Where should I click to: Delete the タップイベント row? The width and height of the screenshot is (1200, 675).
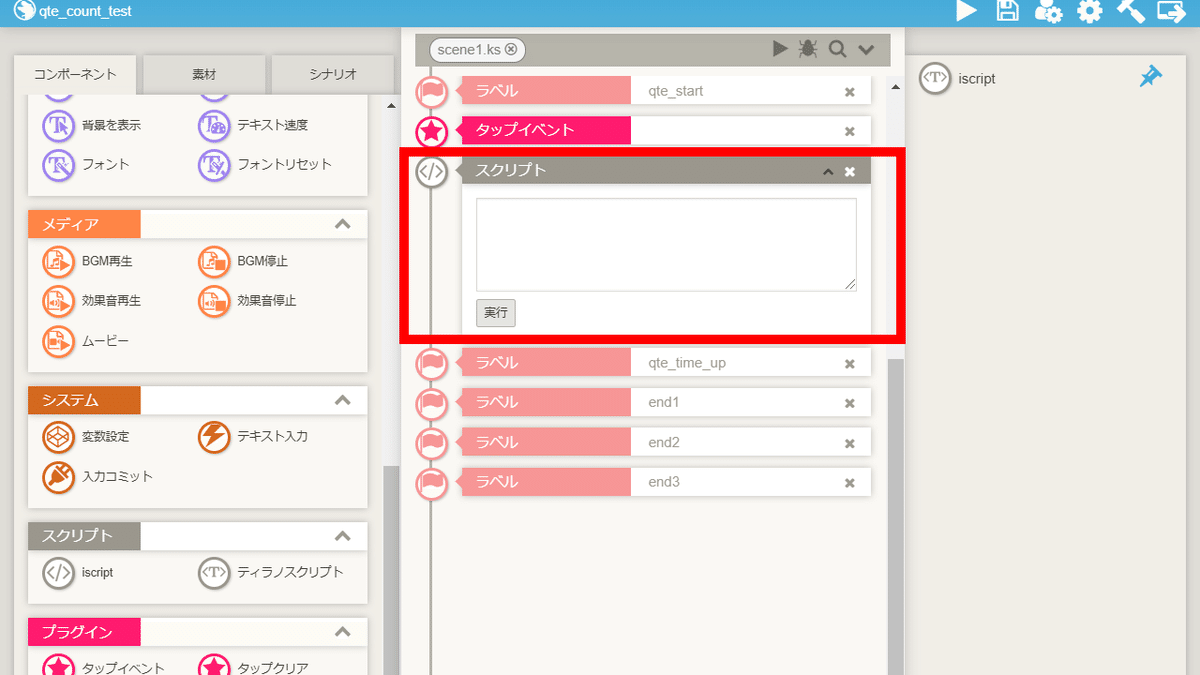click(850, 131)
